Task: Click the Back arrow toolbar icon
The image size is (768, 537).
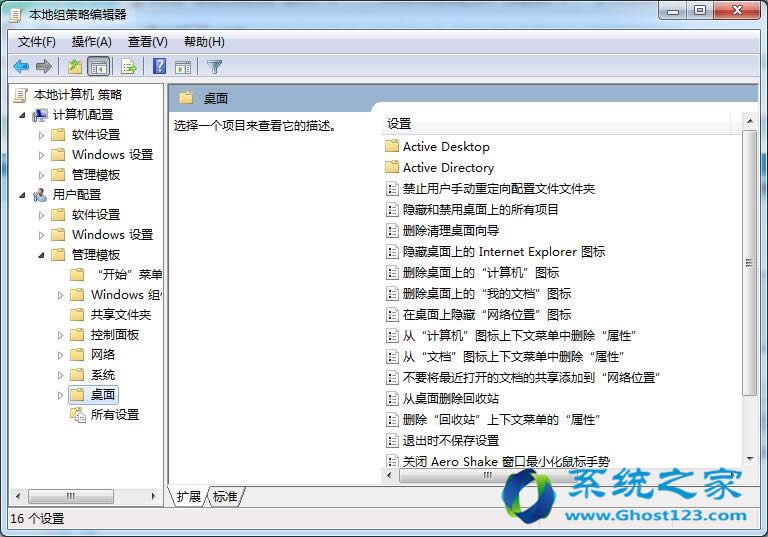Action: (21, 66)
